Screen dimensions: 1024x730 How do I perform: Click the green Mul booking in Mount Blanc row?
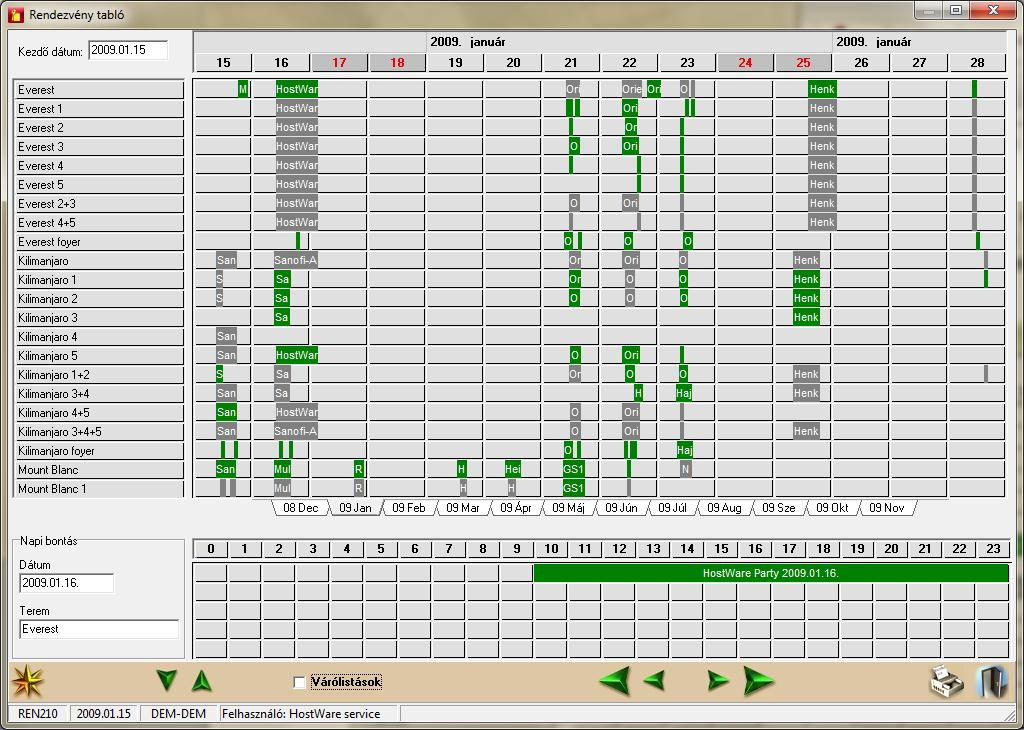282,469
